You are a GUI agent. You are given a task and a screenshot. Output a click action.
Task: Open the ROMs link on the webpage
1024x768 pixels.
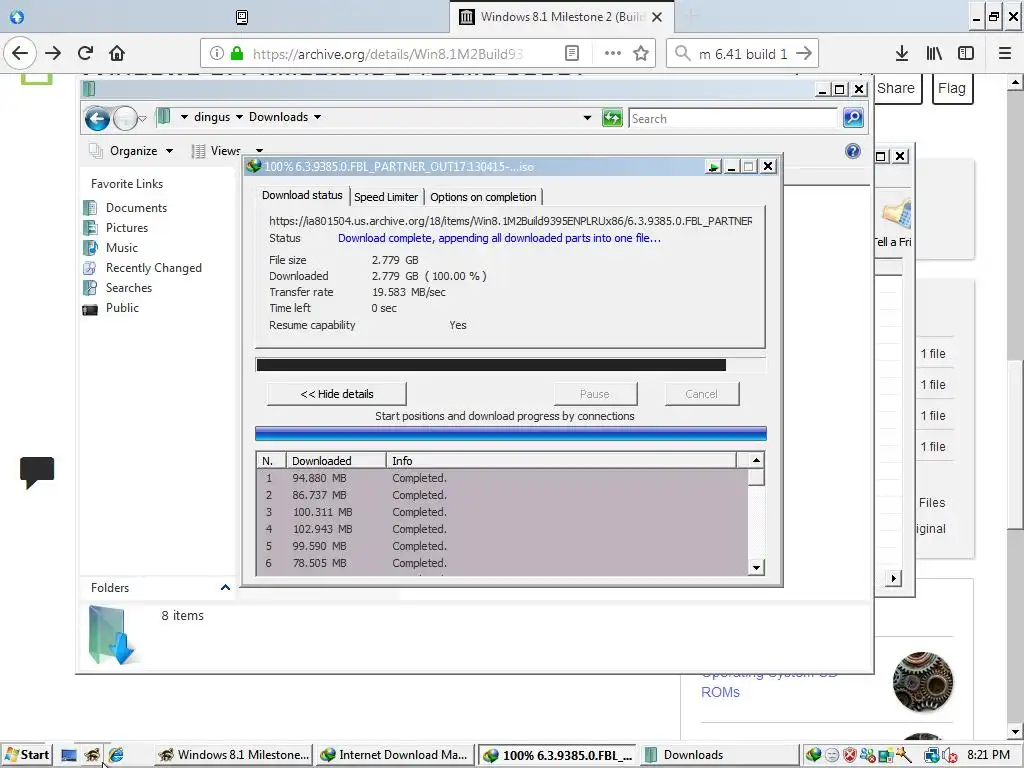click(720, 692)
